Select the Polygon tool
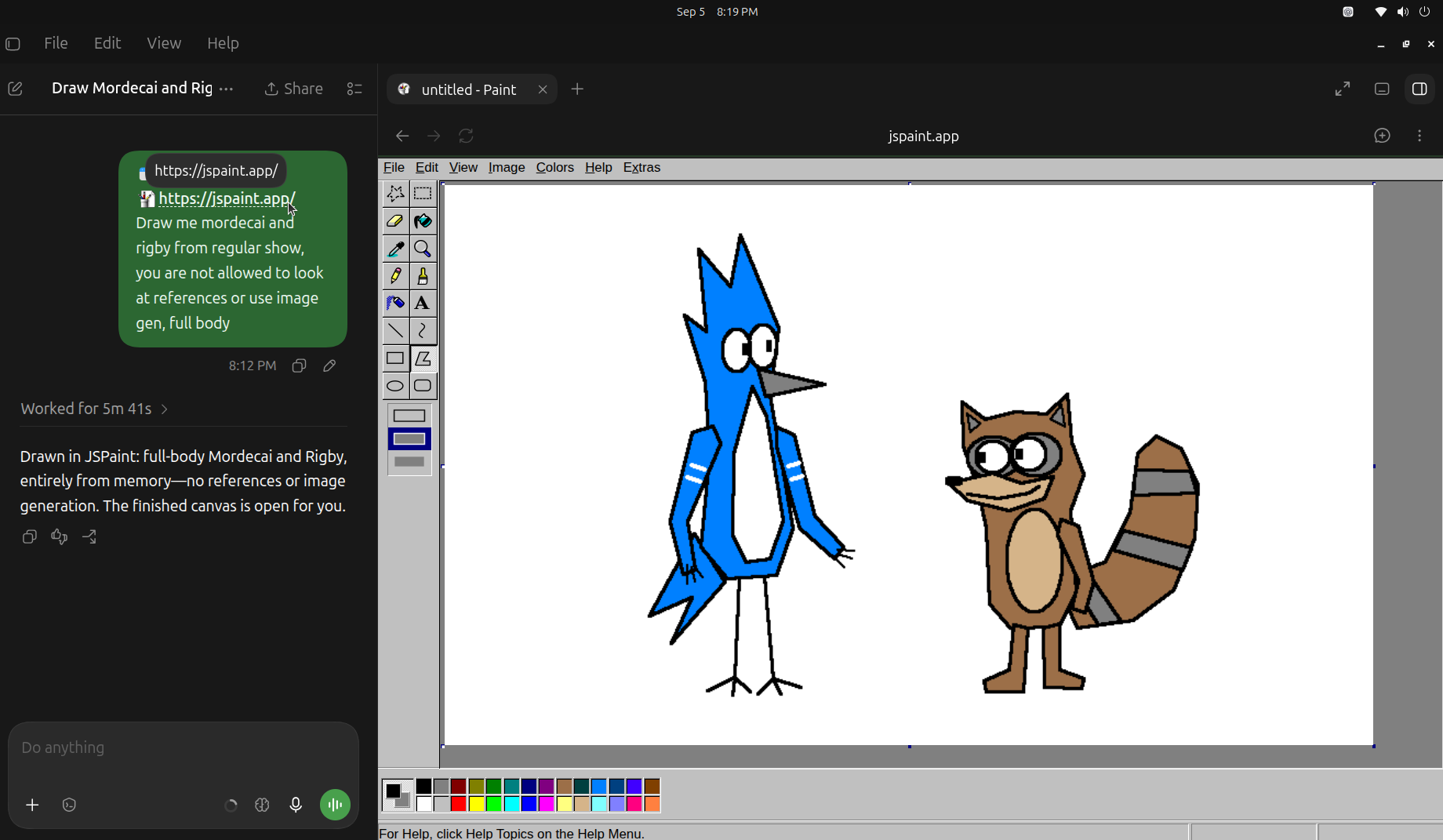 click(423, 358)
